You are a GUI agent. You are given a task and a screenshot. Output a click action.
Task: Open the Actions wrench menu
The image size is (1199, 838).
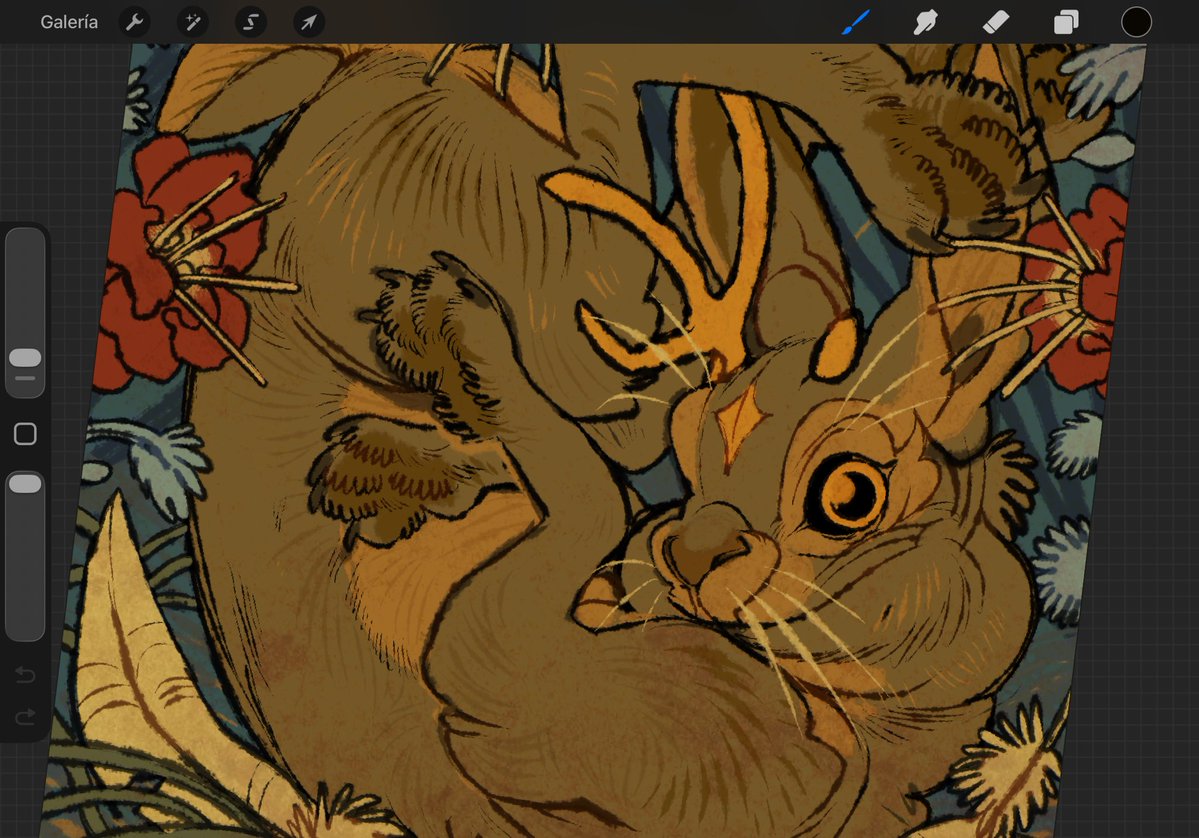tap(135, 22)
